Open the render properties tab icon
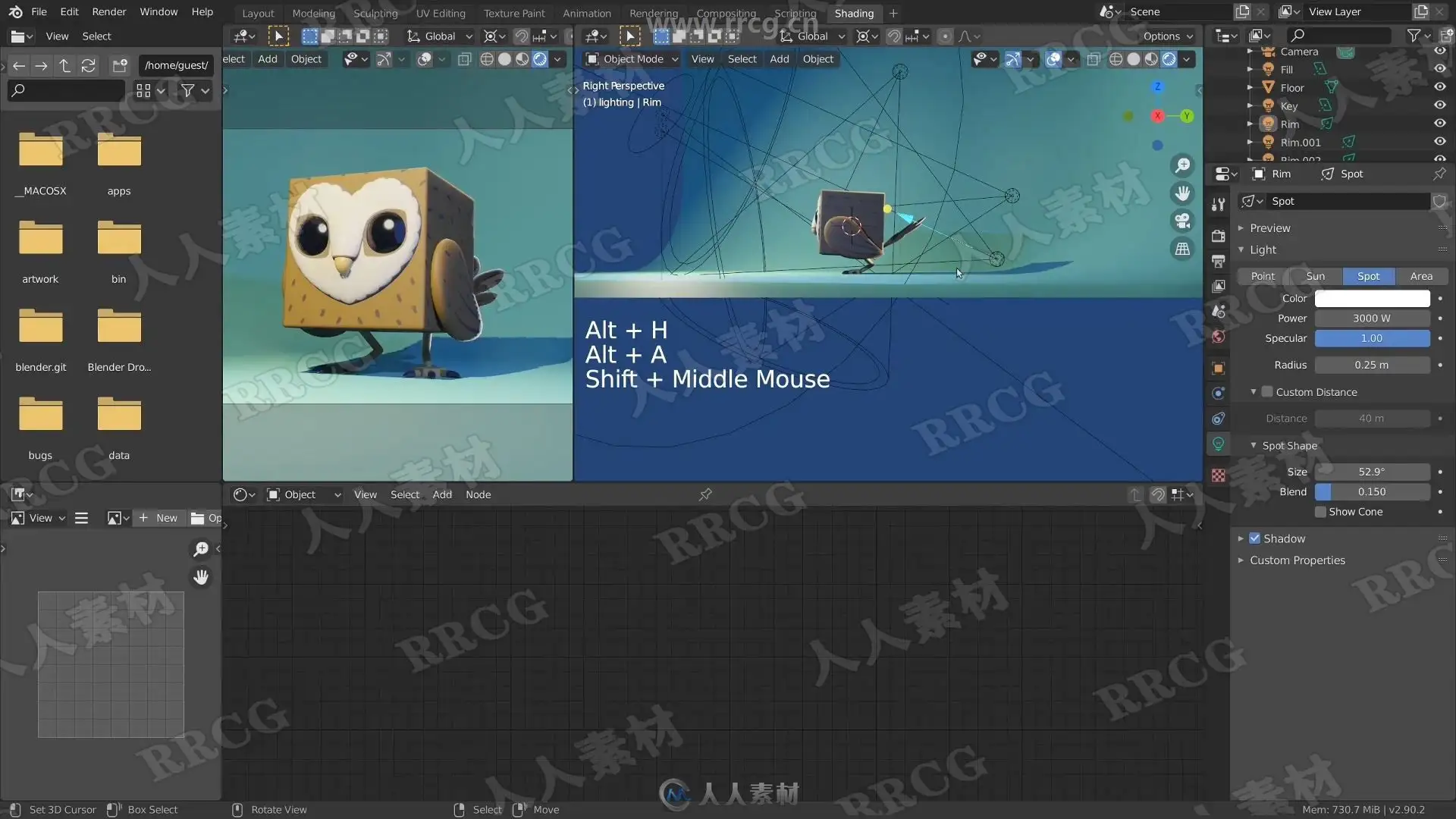Image resolution: width=1456 pixels, height=819 pixels. pos(1218,235)
